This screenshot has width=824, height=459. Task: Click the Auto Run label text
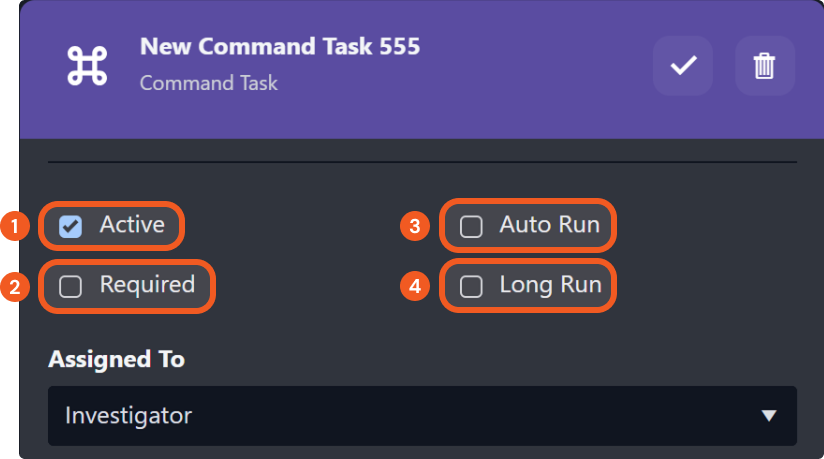549,225
